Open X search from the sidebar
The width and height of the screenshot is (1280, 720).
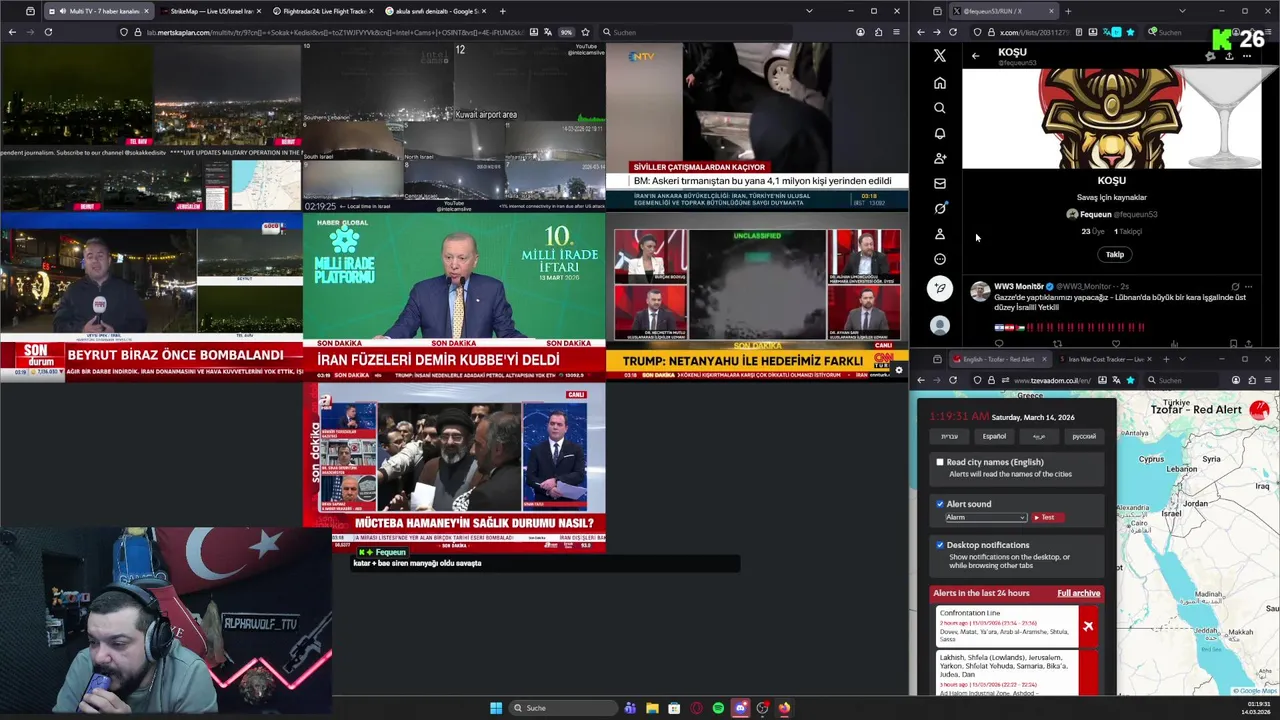click(939, 108)
